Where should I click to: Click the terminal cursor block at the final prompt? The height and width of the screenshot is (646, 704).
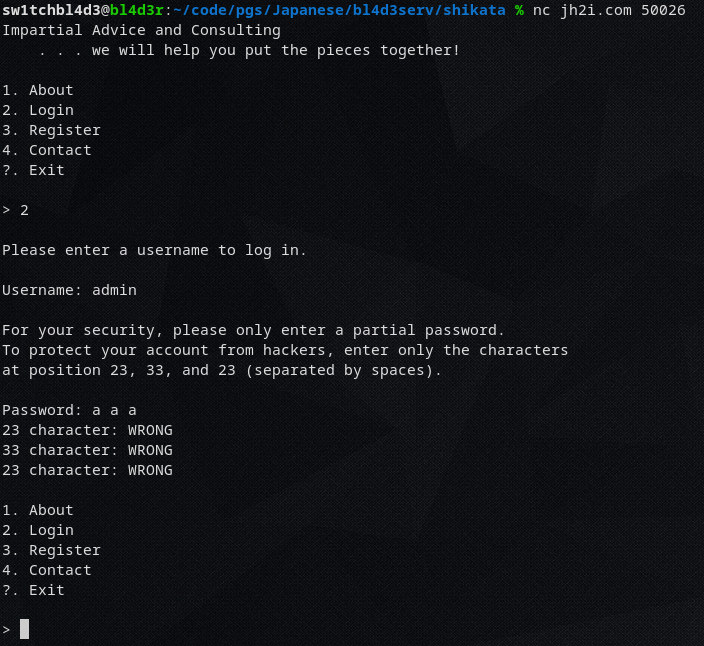[24, 629]
